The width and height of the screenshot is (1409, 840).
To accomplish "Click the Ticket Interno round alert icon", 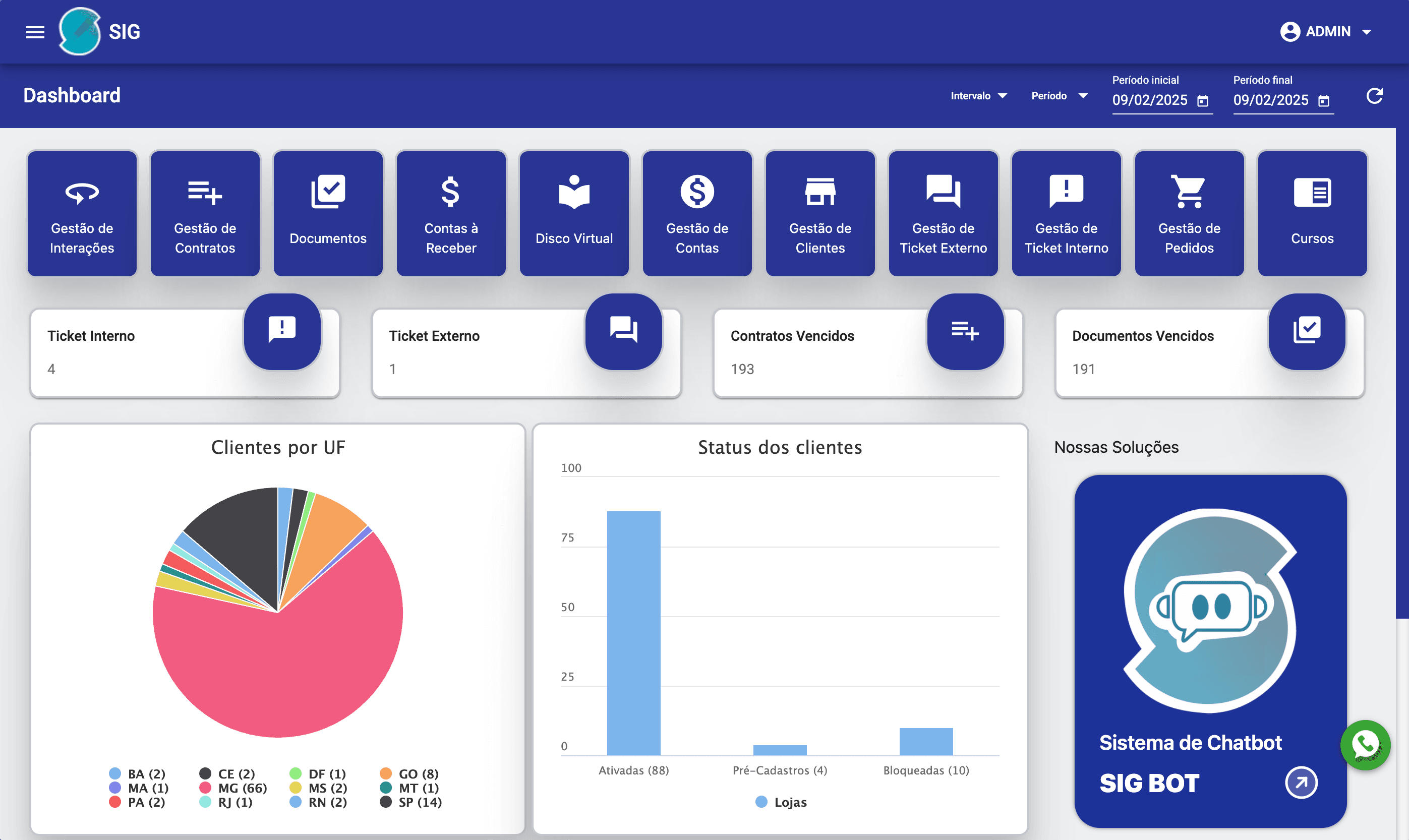I will click(x=282, y=331).
